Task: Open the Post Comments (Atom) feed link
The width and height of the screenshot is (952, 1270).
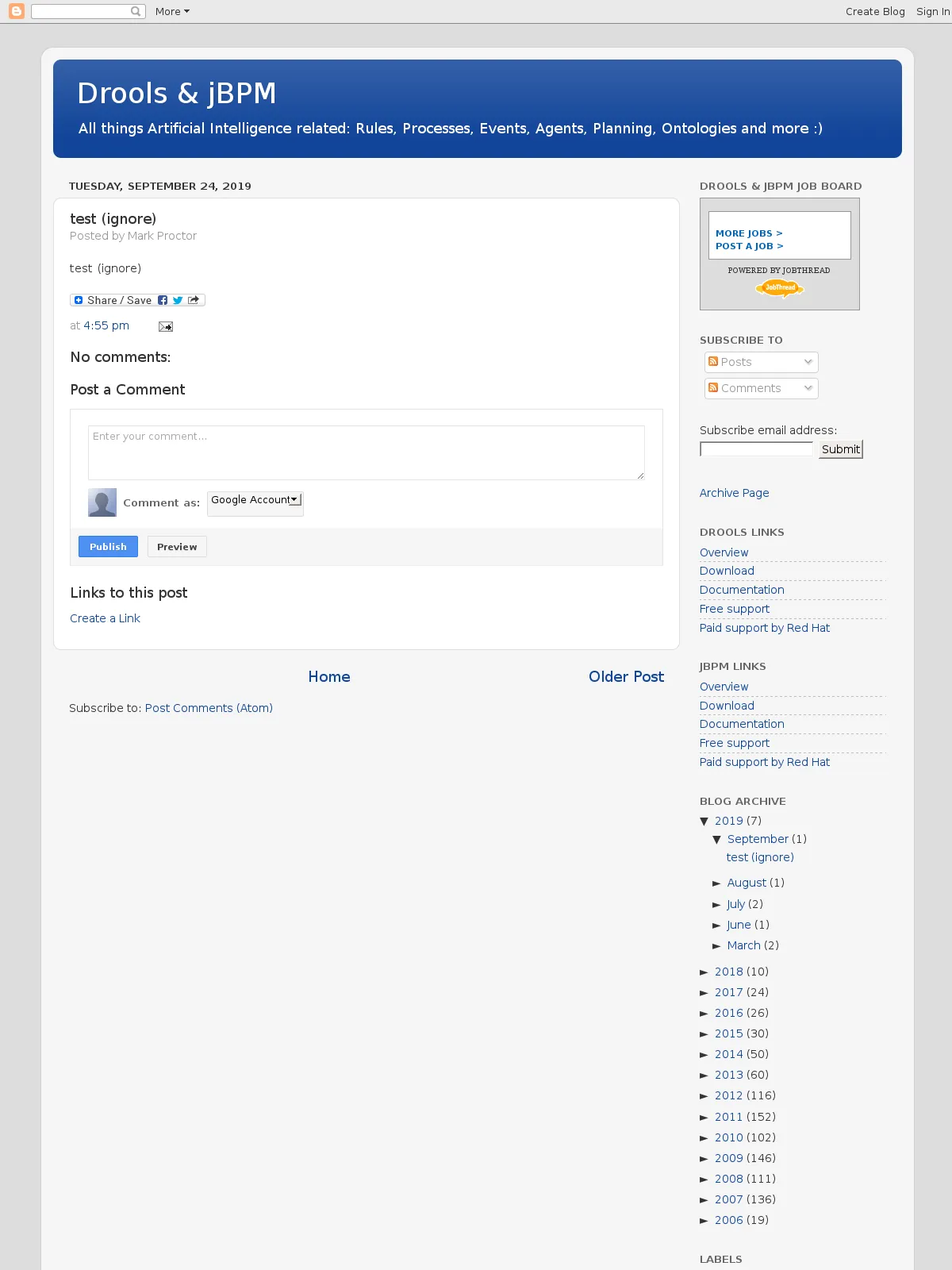Action: pos(209,708)
